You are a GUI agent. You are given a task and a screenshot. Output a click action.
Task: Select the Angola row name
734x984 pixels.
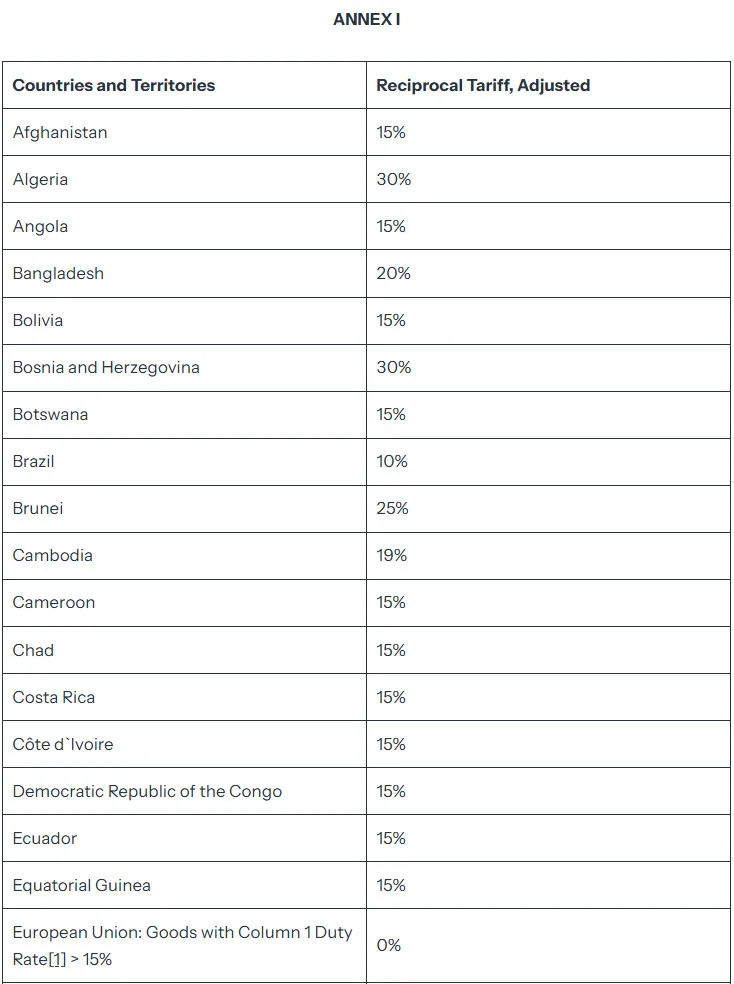point(40,227)
